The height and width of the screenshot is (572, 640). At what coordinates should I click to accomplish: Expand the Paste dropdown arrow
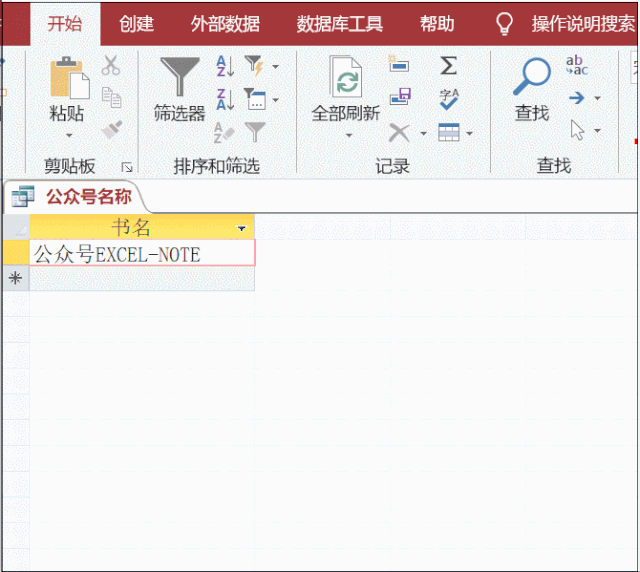pos(69,135)
